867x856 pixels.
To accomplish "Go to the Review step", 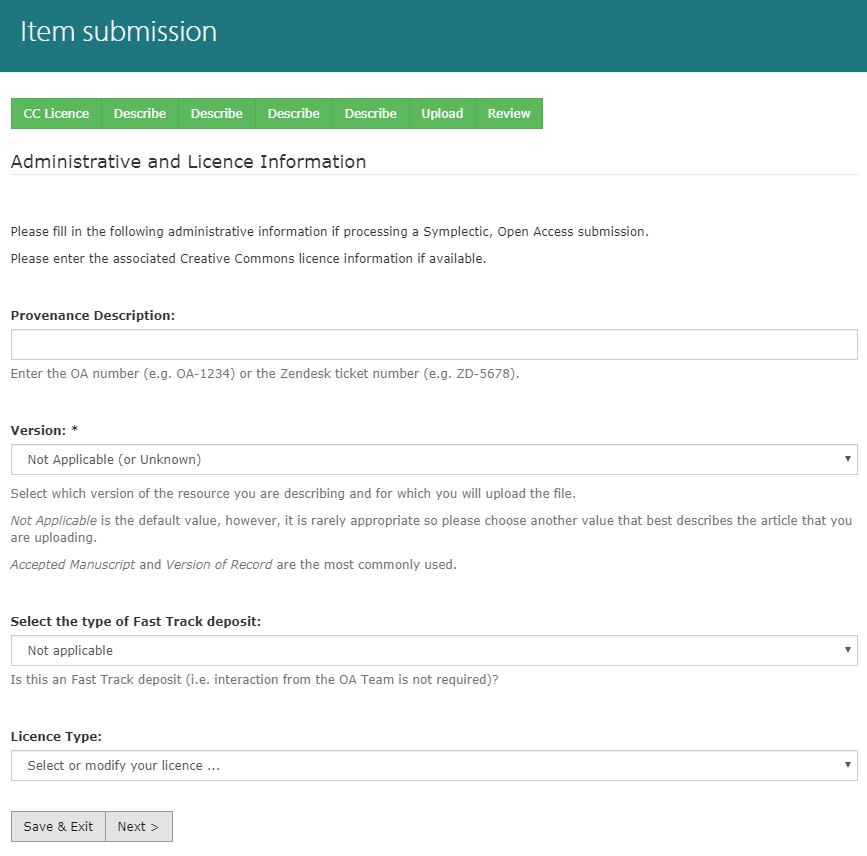I will [x=509, y=114].
